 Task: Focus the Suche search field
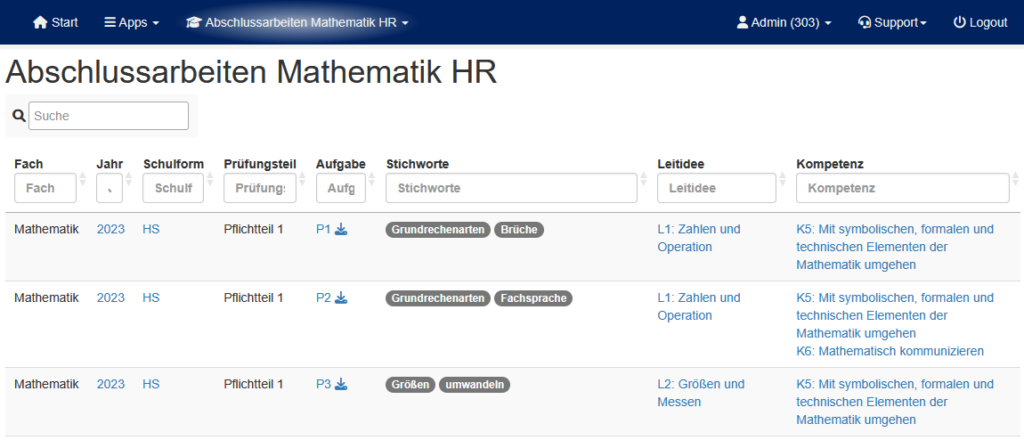tap(108, 116)
